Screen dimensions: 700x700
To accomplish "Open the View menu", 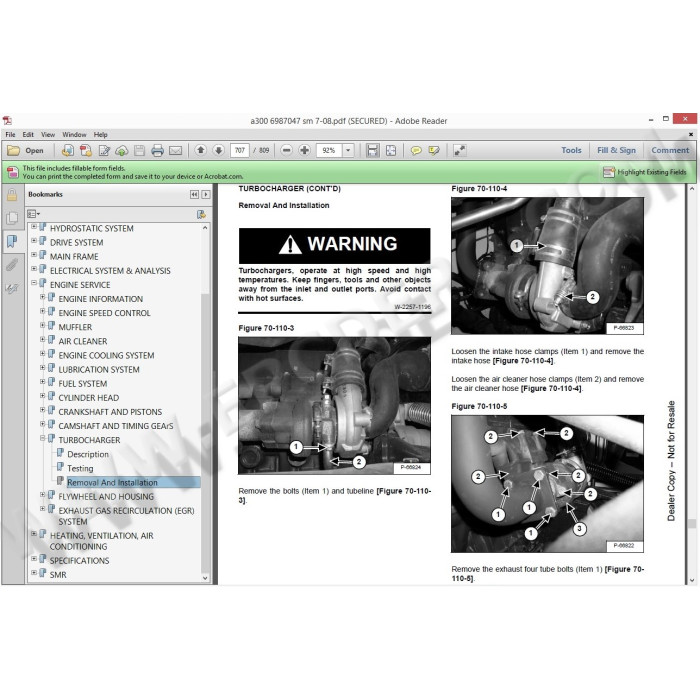I will pos(48,134).
